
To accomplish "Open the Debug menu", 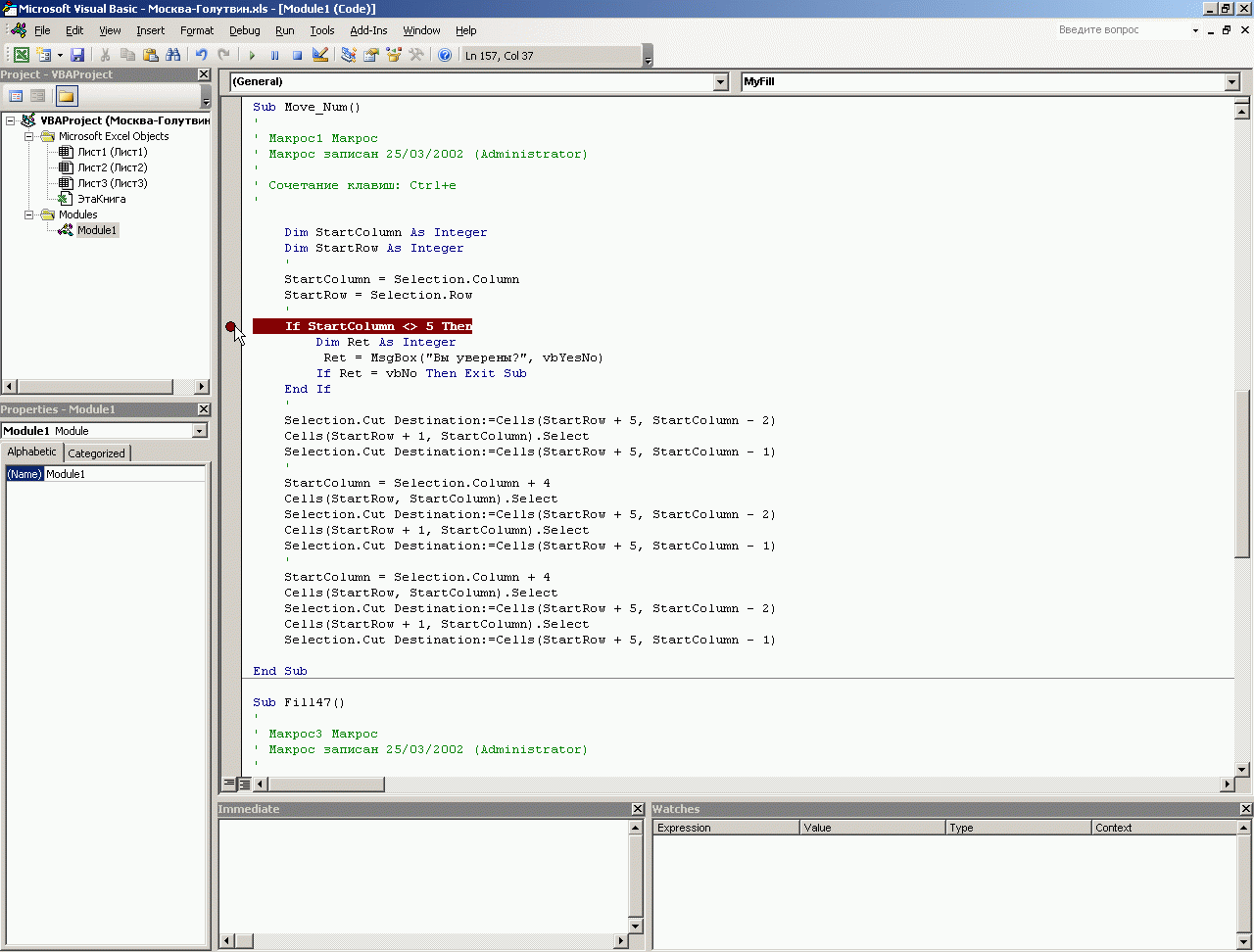I will click(245, 30).
